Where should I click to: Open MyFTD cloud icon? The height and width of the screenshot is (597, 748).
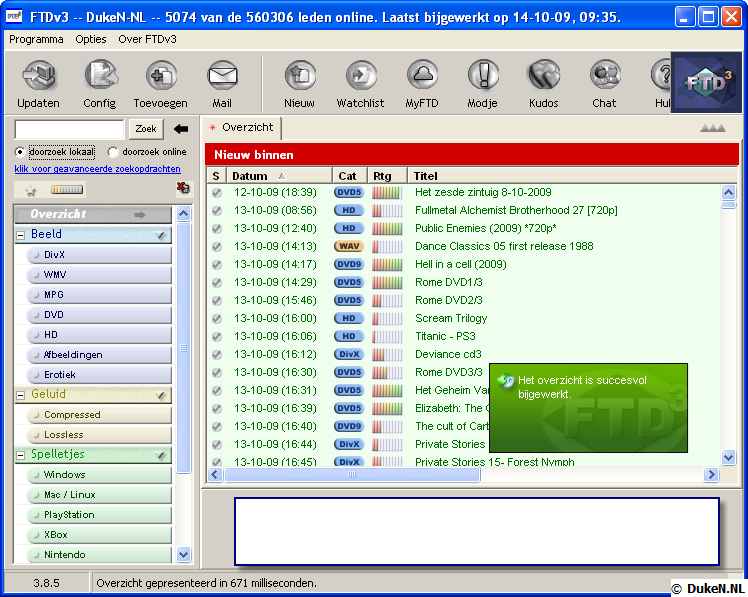point(422,76)
